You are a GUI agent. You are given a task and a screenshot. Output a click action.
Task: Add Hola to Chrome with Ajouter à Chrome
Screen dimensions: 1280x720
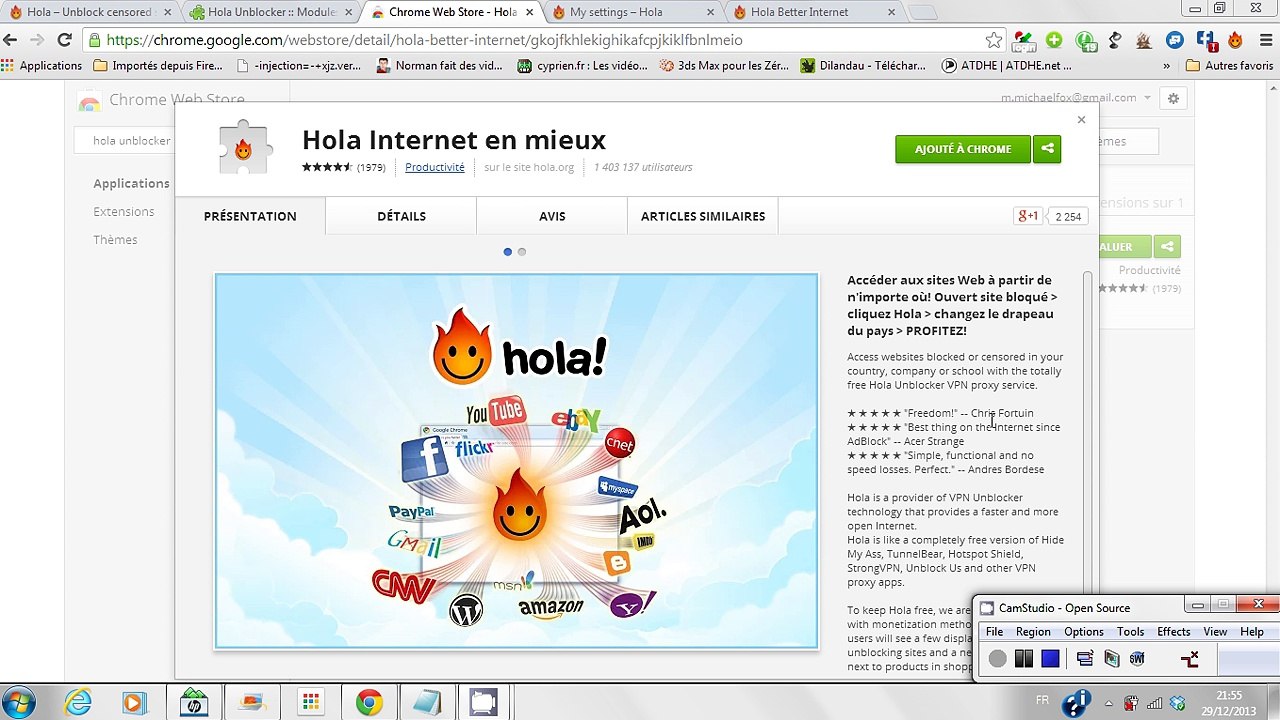pyautogui.click(x=963, y=149)
